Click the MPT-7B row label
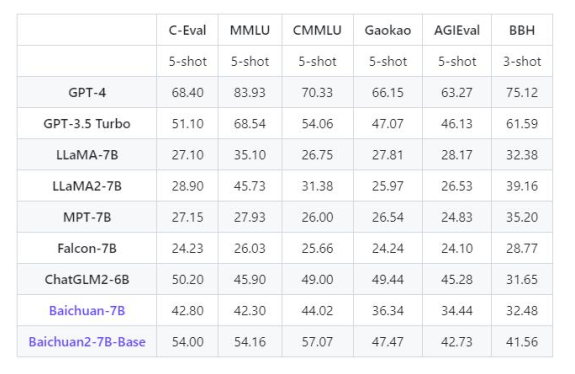This screenshot has height=374, width=575. click(x=87, y=217)
